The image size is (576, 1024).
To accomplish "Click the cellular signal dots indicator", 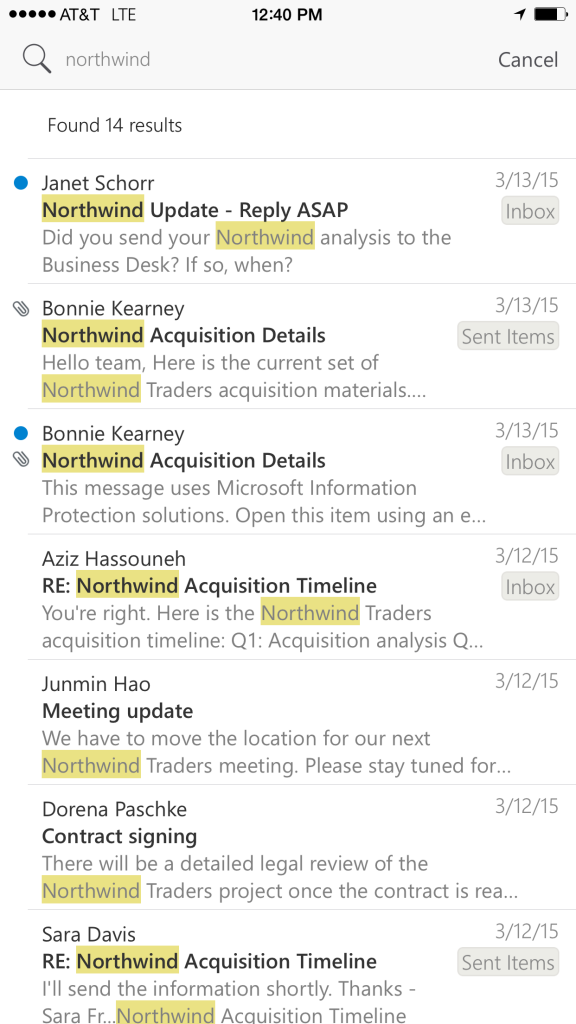I will (x=33, y=14).
